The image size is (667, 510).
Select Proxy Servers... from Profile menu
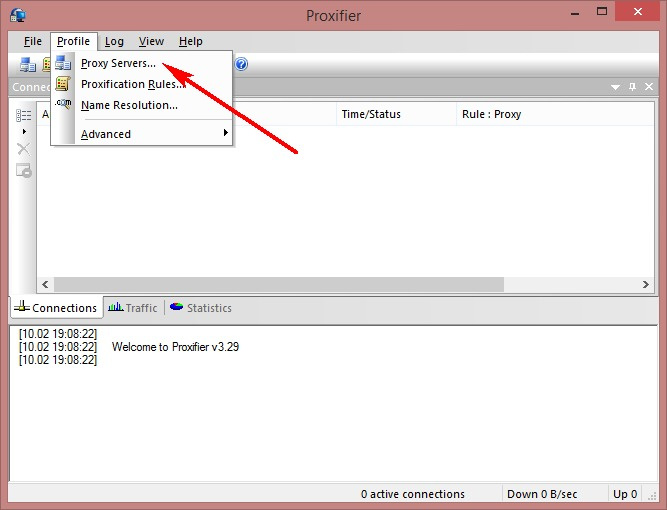point(118,64)
